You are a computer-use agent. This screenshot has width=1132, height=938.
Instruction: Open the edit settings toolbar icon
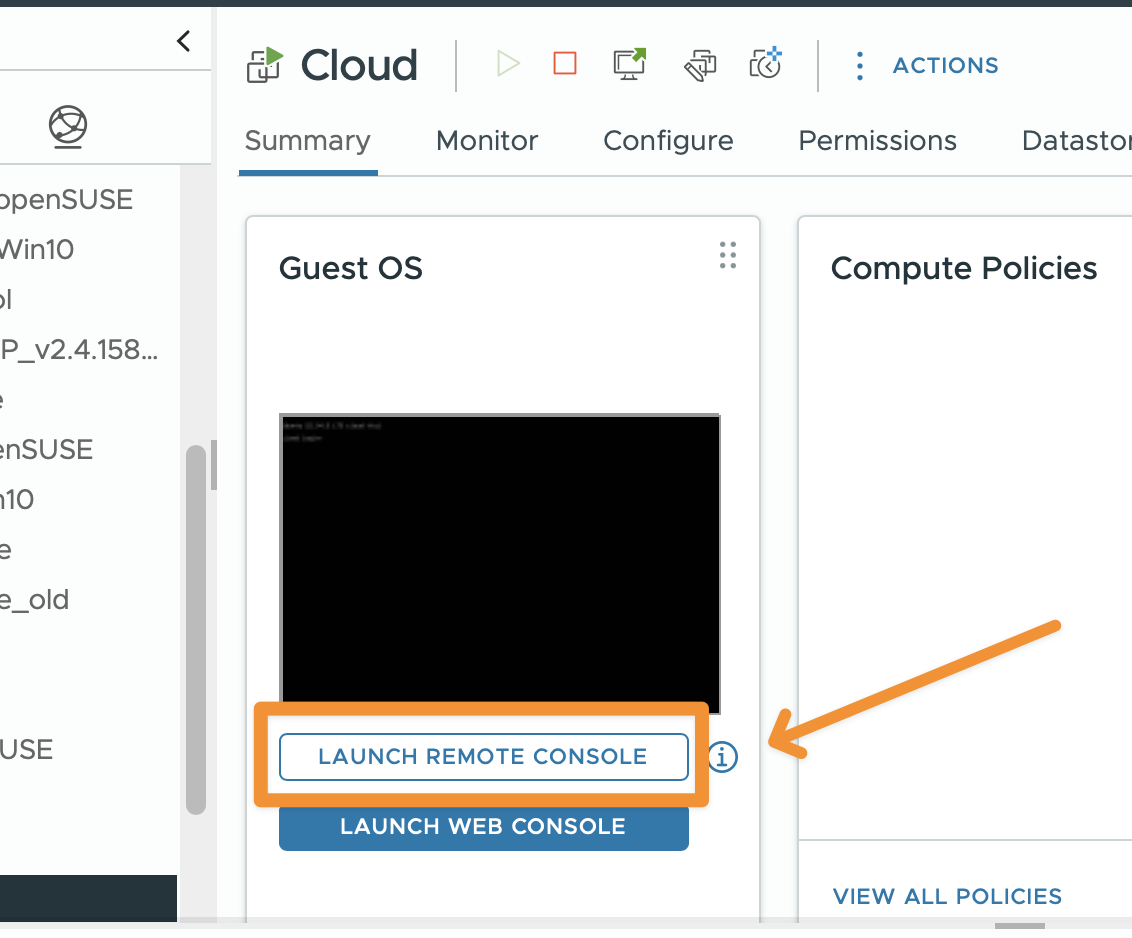click(700, 65)
